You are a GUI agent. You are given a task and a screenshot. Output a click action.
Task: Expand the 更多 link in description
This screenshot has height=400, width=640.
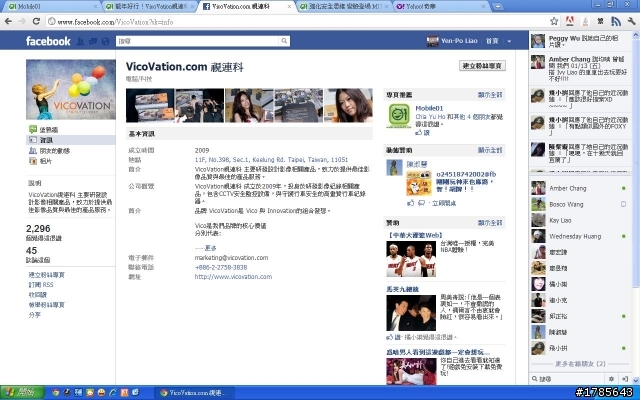[x=211, y=248]
